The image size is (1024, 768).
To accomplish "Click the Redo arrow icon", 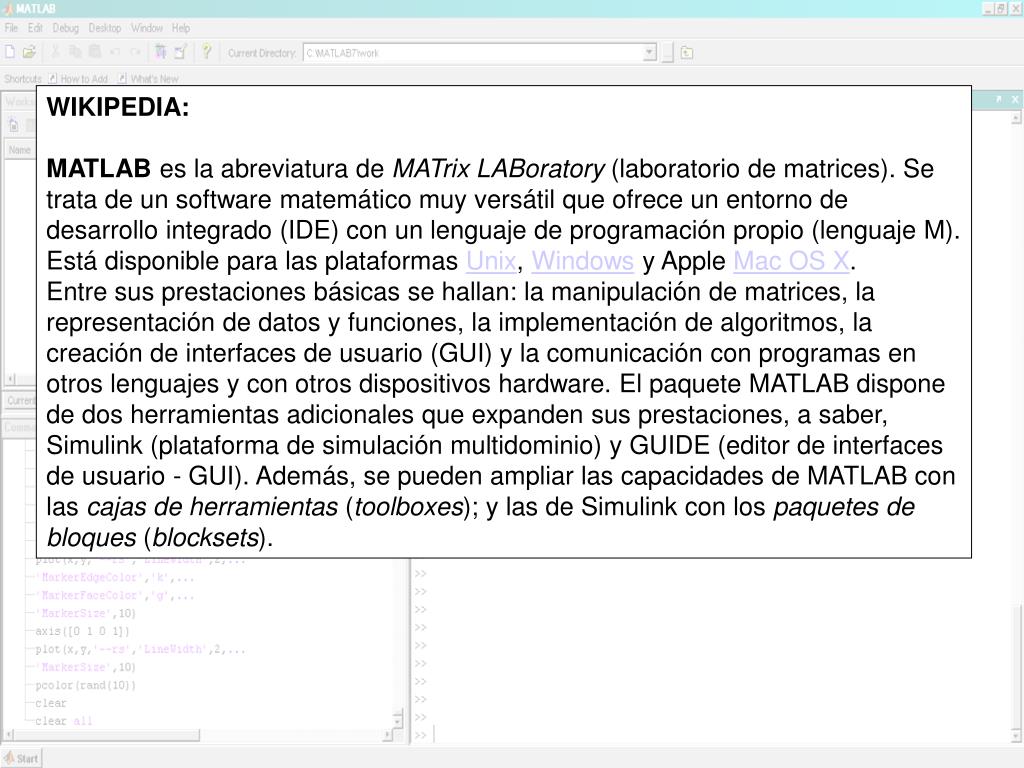I will [135, 52].
